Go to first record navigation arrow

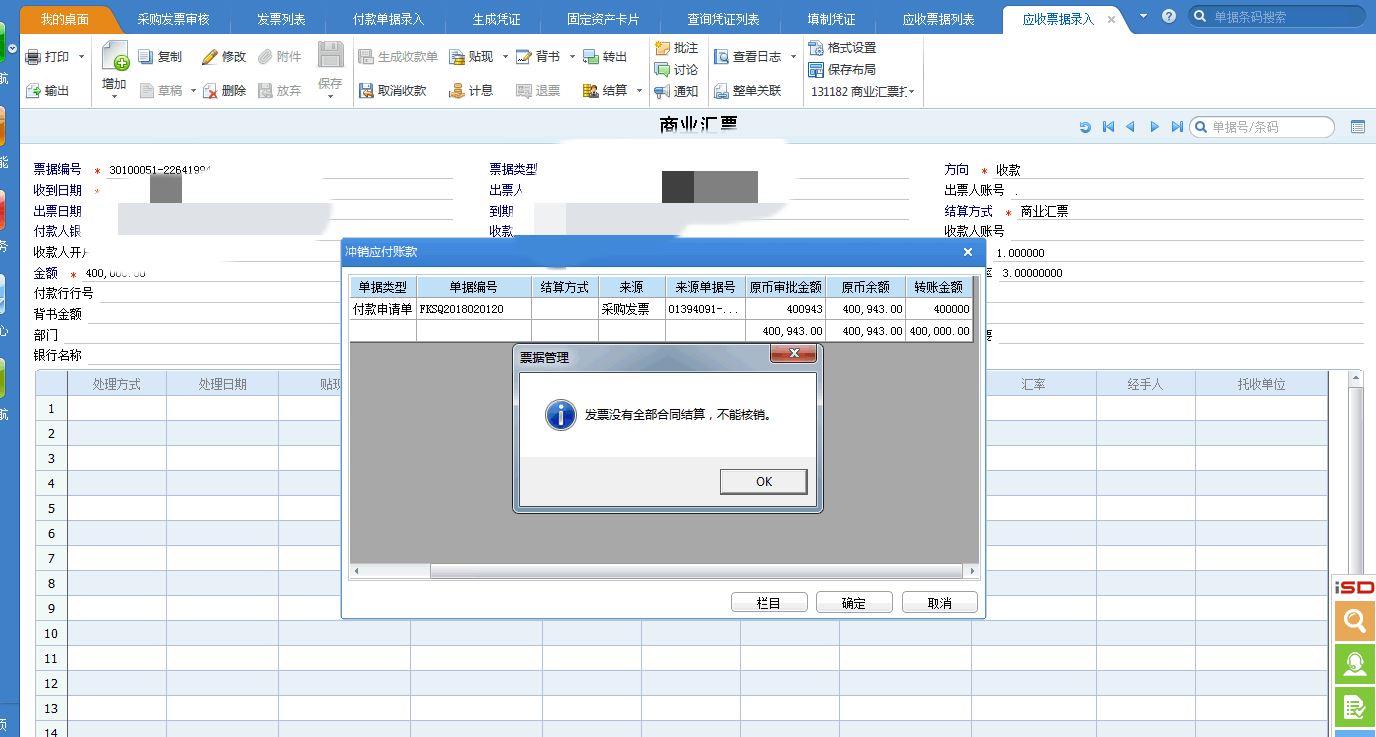(x=1108, y=127)
